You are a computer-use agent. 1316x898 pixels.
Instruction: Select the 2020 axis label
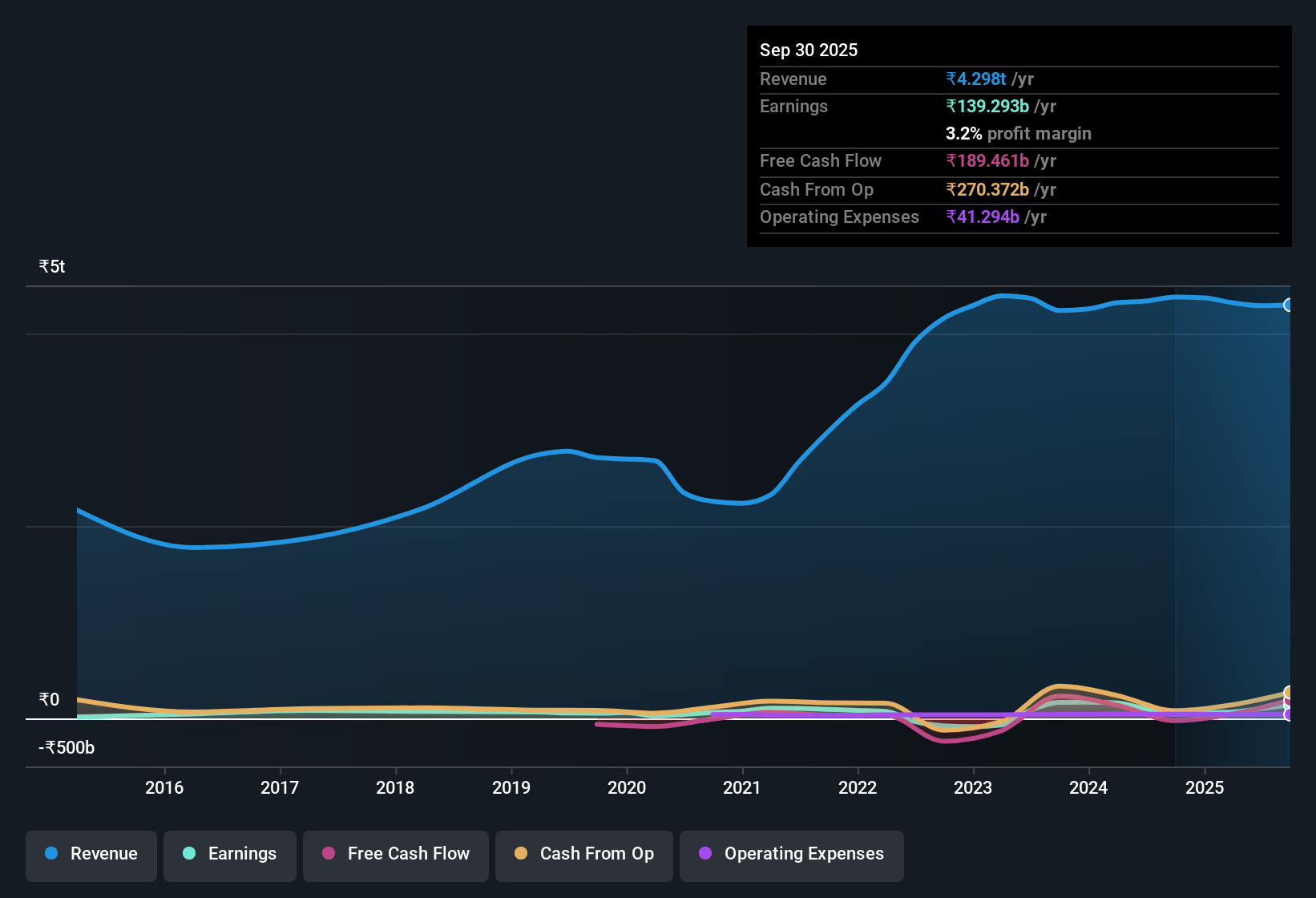pyautogui.click(x=628, y=788)
